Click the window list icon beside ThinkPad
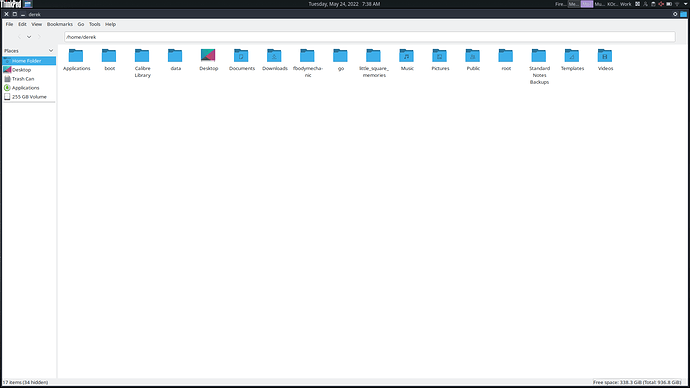This screenshot has height=388, width=690. click(28, 4)
